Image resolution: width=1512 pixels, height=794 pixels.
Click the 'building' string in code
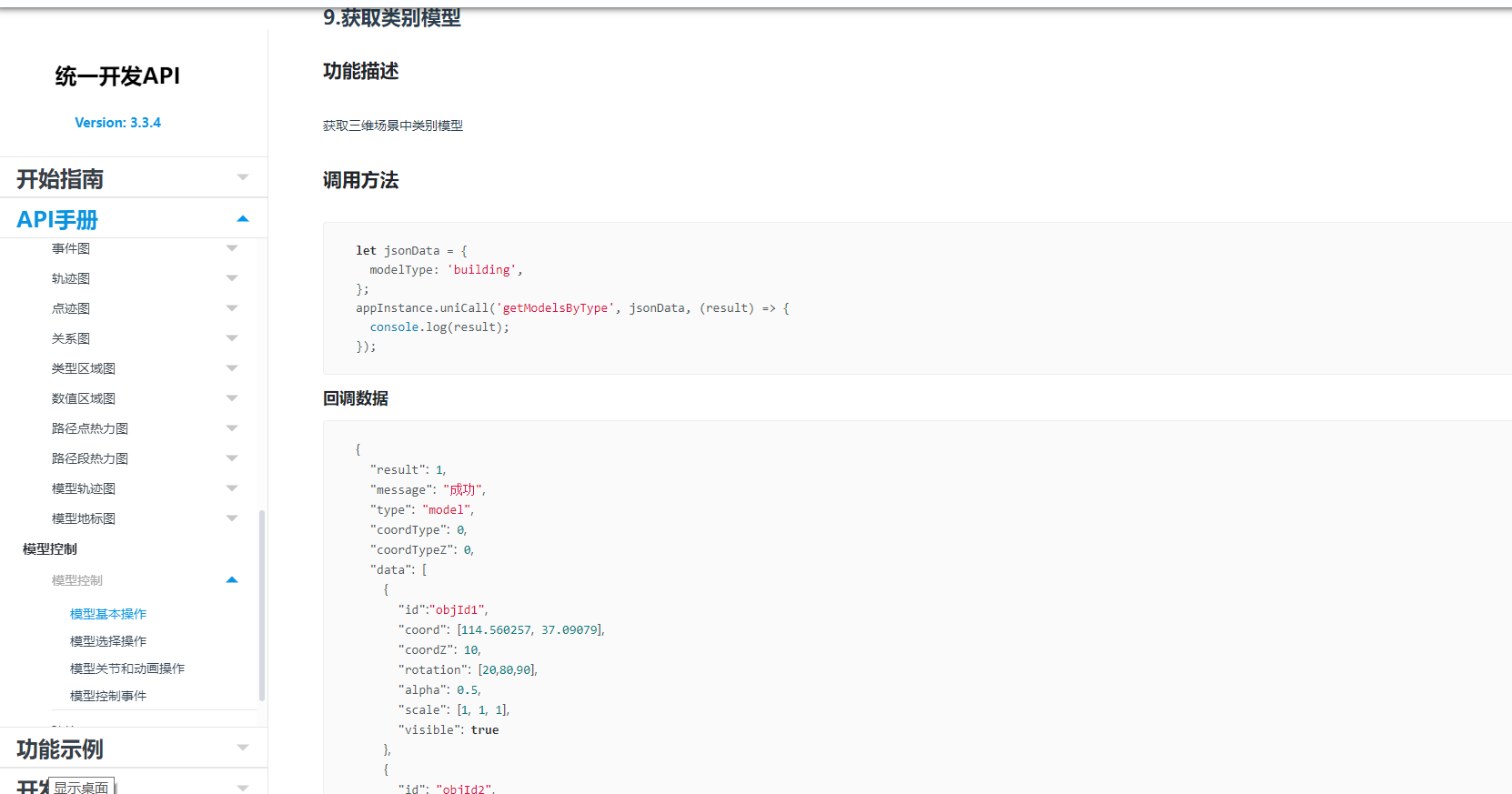click(482, 270)
